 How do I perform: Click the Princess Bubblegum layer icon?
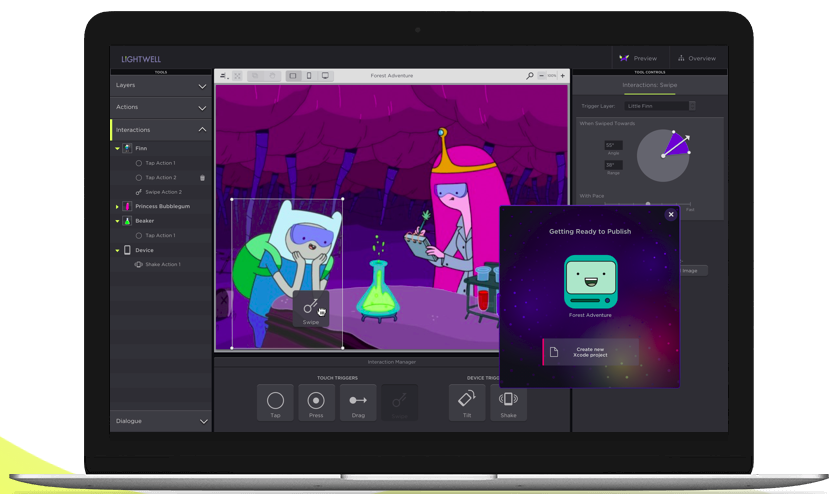[127, 206]
